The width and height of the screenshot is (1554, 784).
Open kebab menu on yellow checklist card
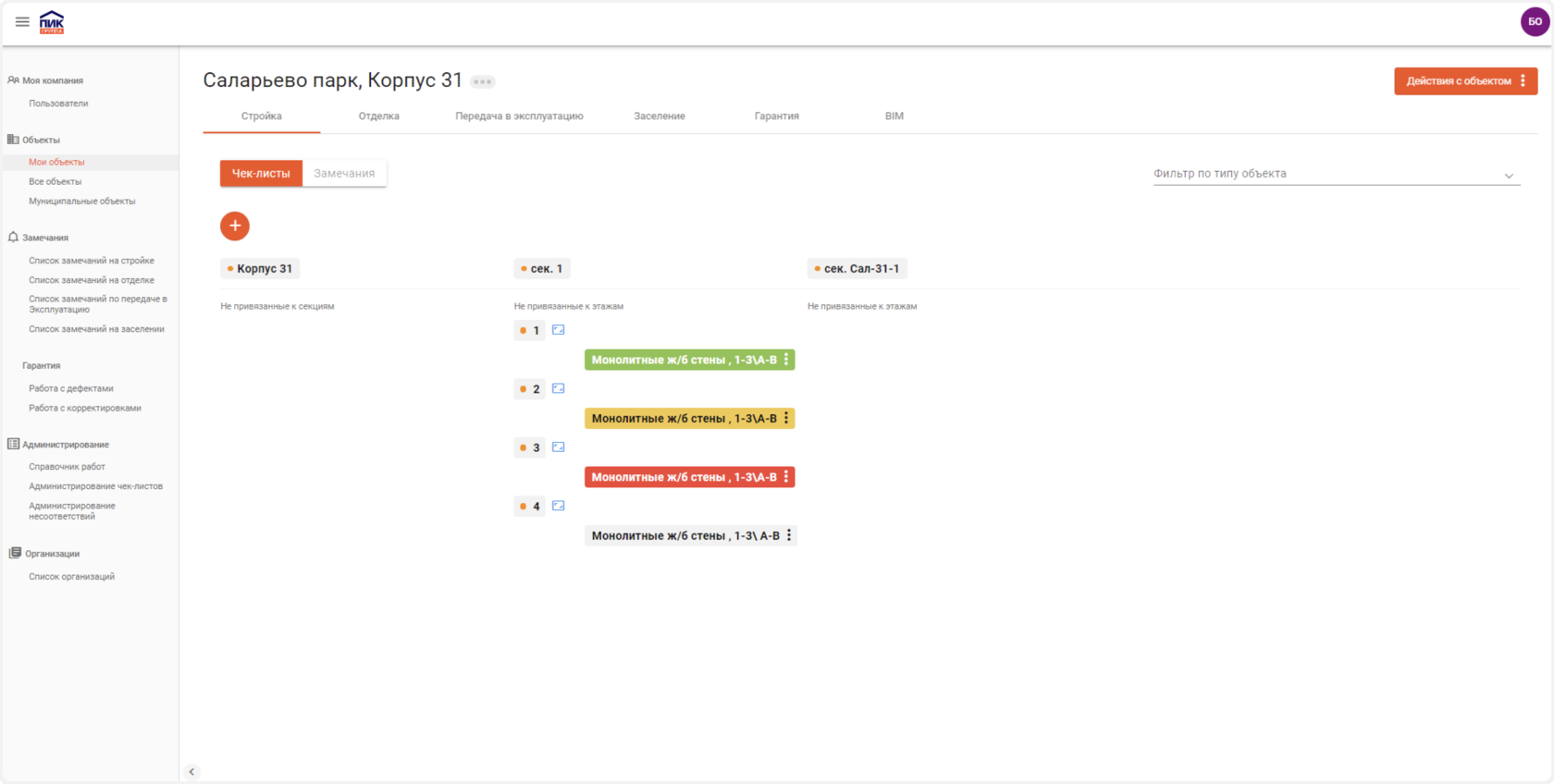[786, 418]
